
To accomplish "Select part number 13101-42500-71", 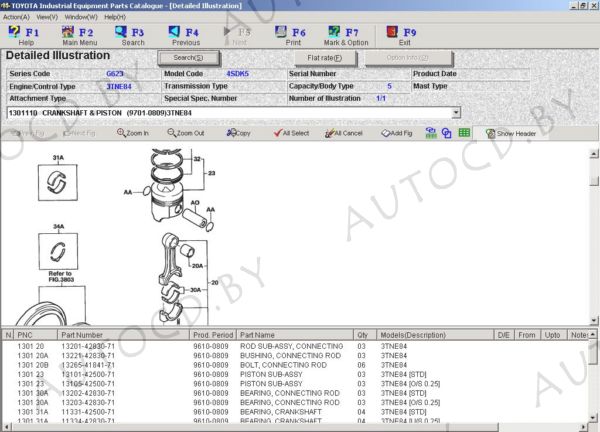I will click(88, 374).
